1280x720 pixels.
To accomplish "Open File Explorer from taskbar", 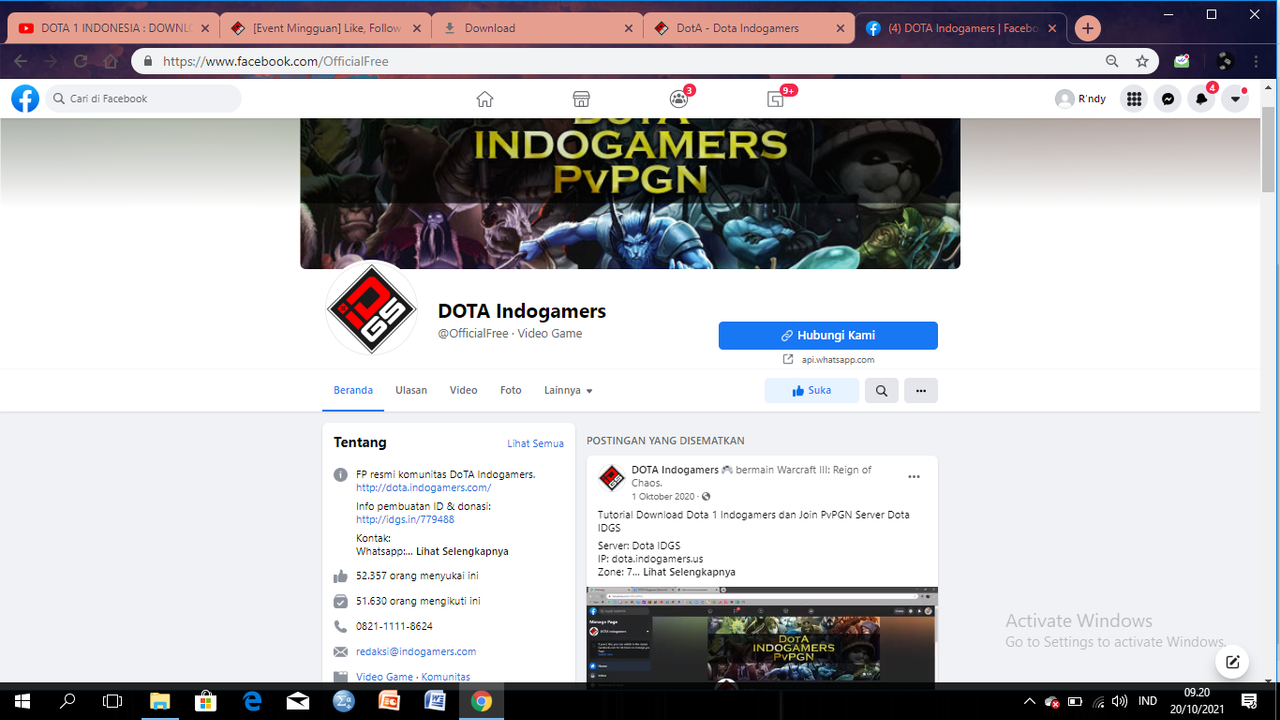I will click(x=160, y=701).
